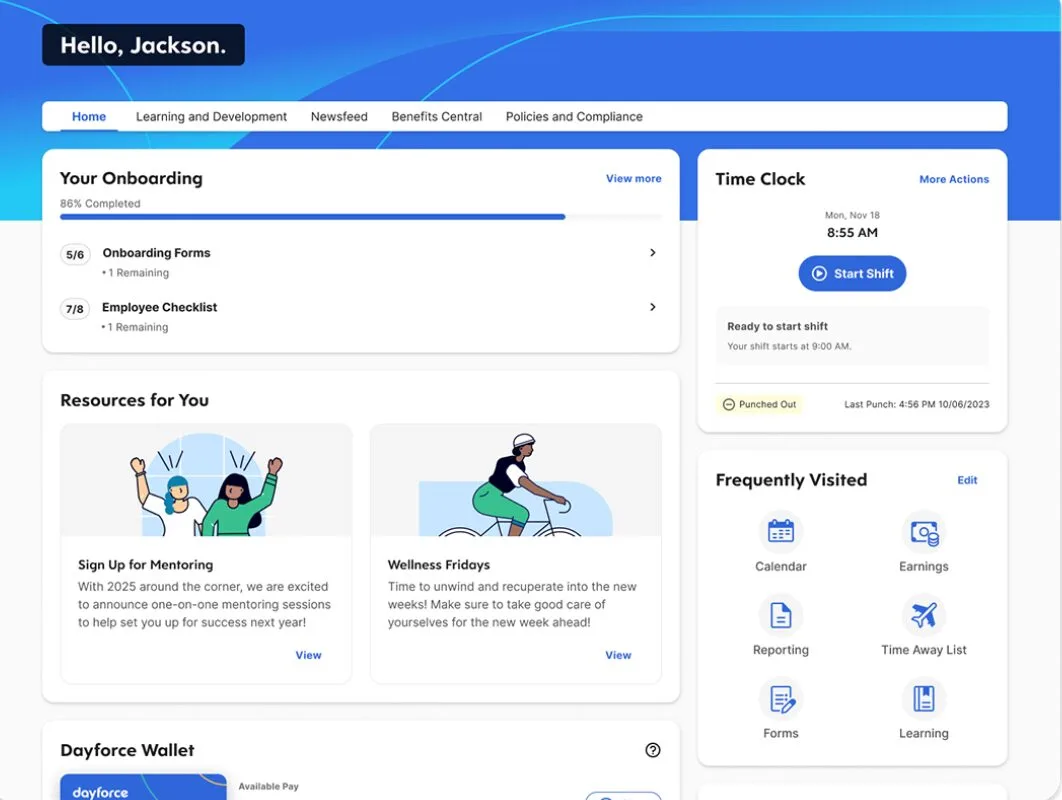This screenshot has height=800, width=1062.
Task: Click the Wellness Fridays cyclist image
Action: click(x=515, y=480)
